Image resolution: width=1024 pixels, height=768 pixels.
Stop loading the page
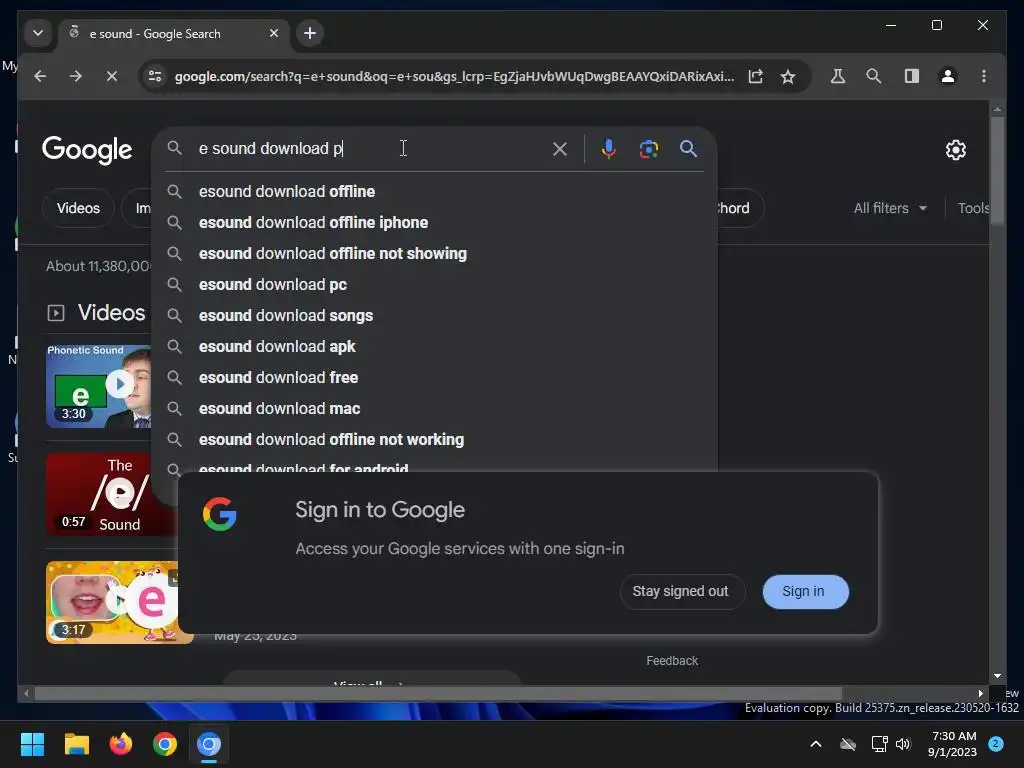(x=112, y=76)
